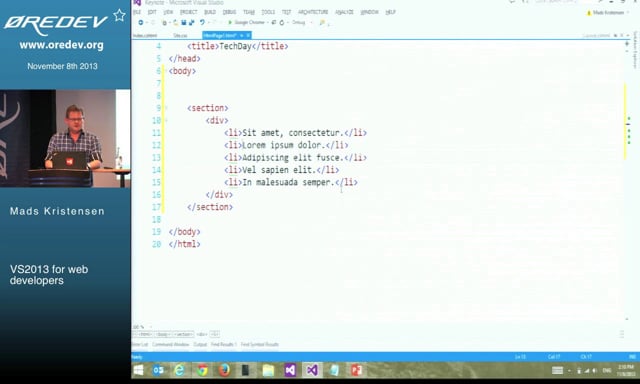This screenshot has width=640, height=384.
Task: Open the Output panel tab
Action: [x=200, y=345]
